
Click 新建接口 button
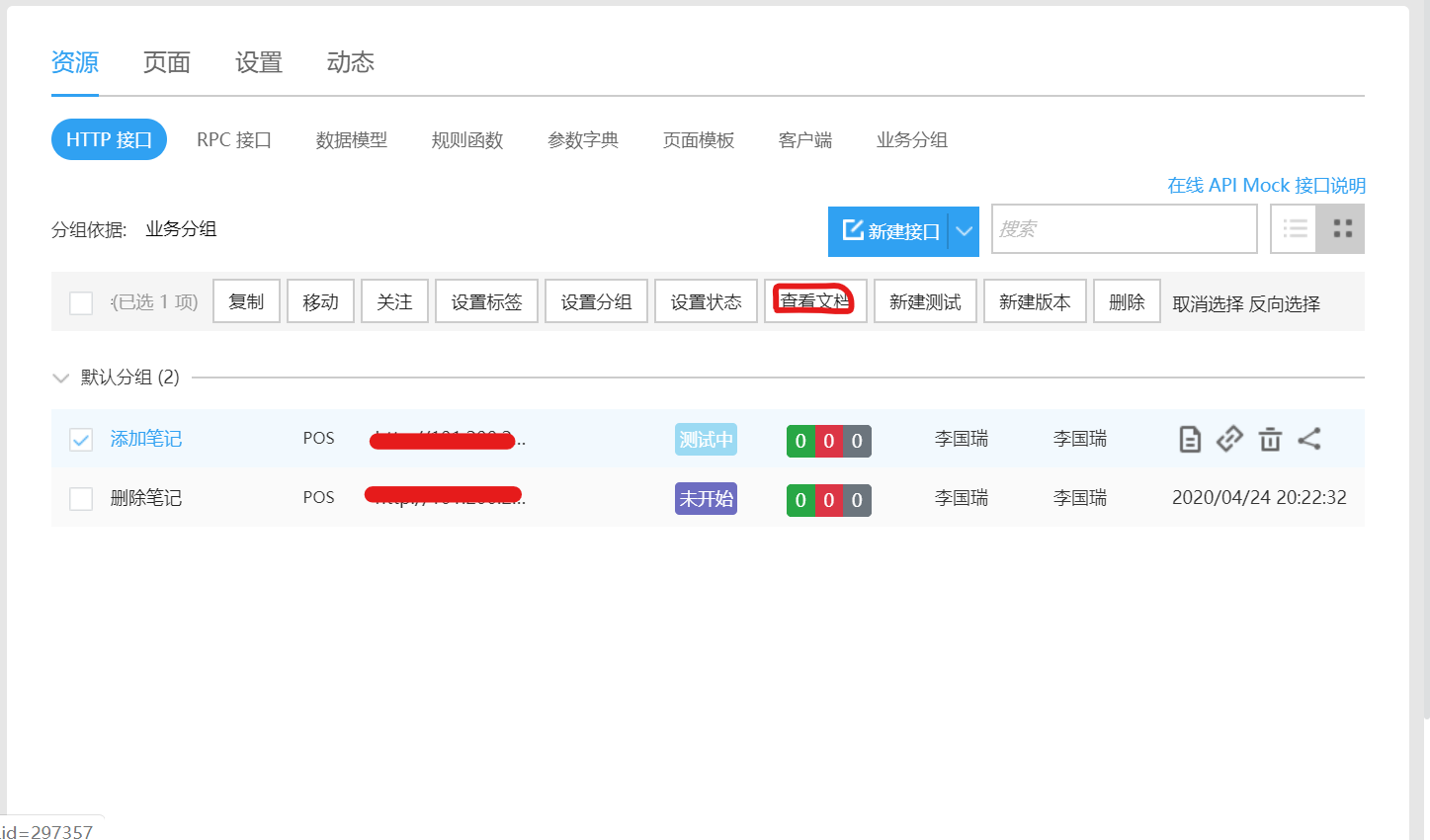click(888, 231)
